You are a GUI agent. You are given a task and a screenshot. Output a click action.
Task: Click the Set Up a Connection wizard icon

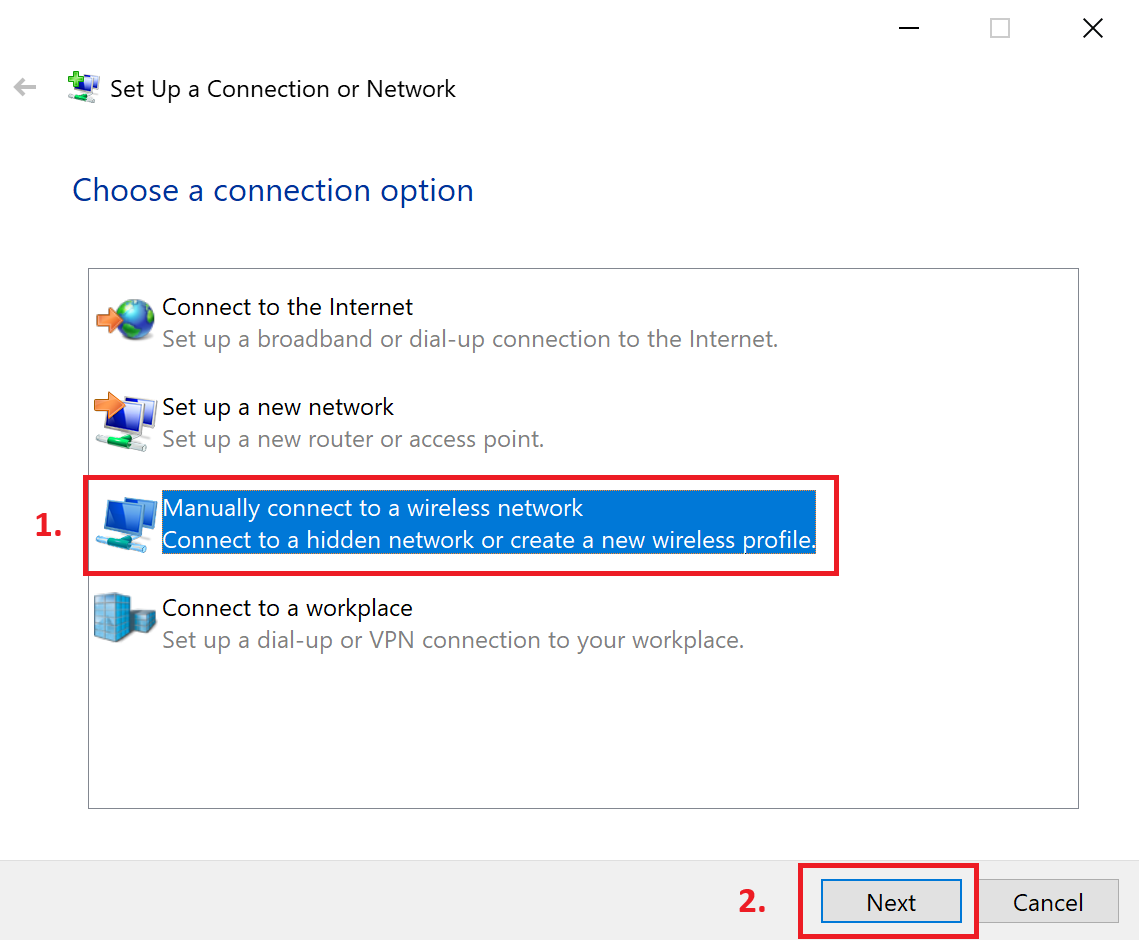pyautogui.click(x=84, y=87)
